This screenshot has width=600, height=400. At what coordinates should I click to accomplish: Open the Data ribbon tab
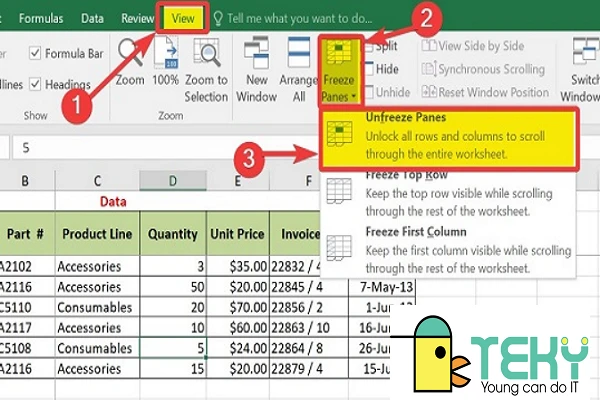92,18
